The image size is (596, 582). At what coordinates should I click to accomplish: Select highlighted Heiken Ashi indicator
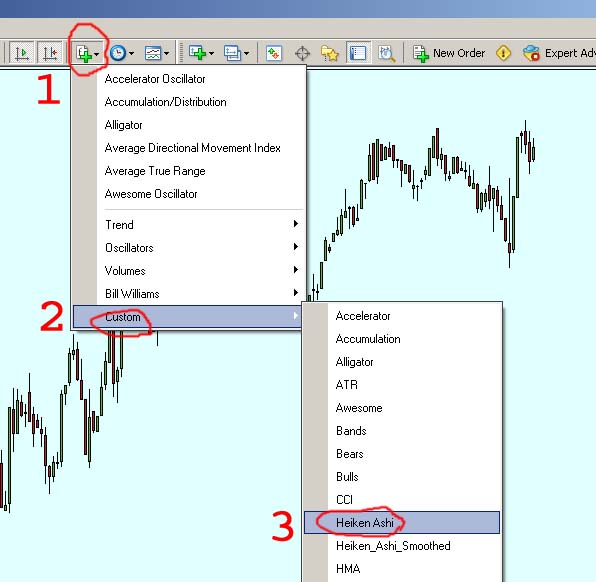(402, 523)
